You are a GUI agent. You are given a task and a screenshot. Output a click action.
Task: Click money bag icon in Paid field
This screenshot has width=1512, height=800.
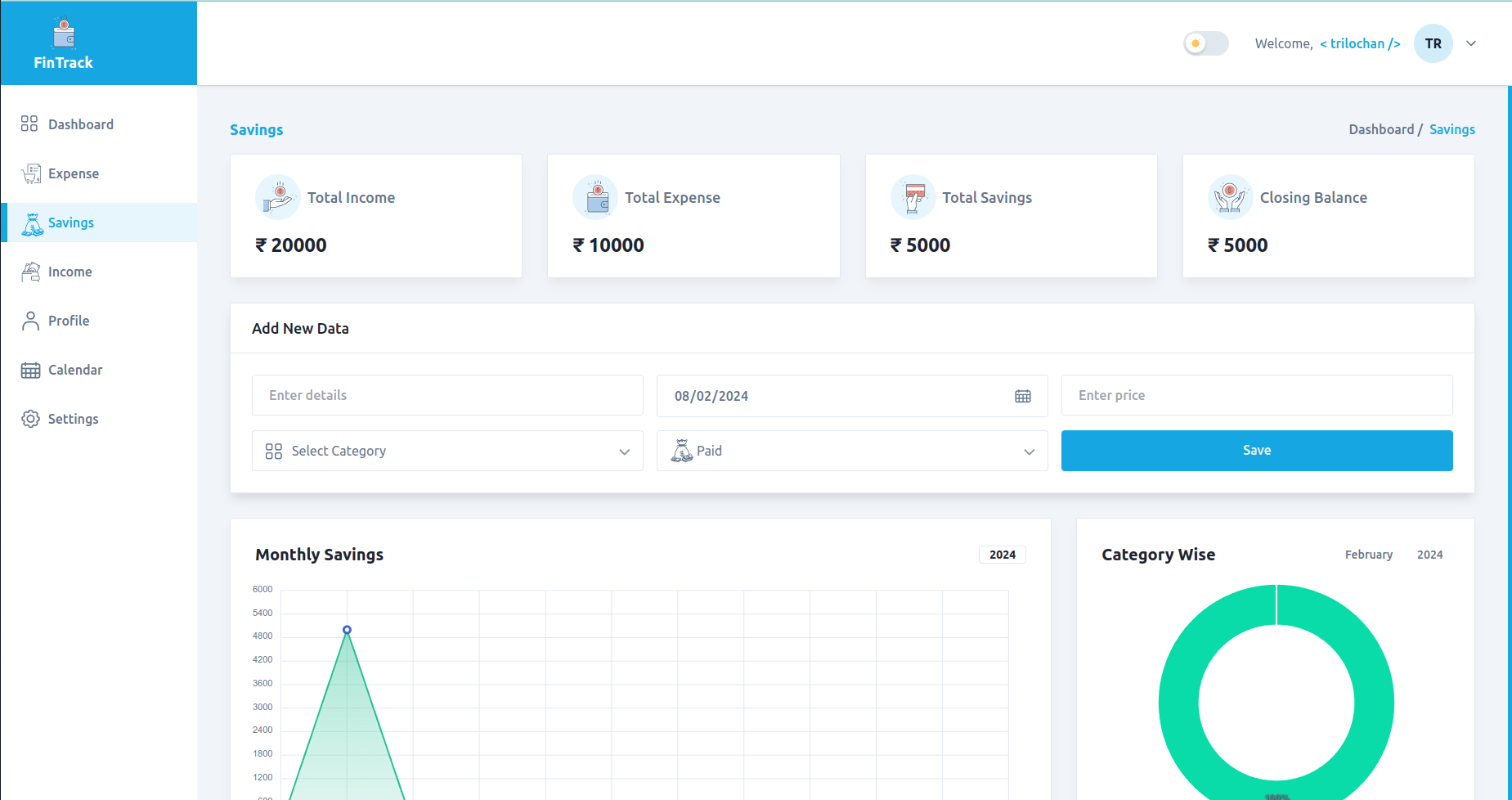681,451
